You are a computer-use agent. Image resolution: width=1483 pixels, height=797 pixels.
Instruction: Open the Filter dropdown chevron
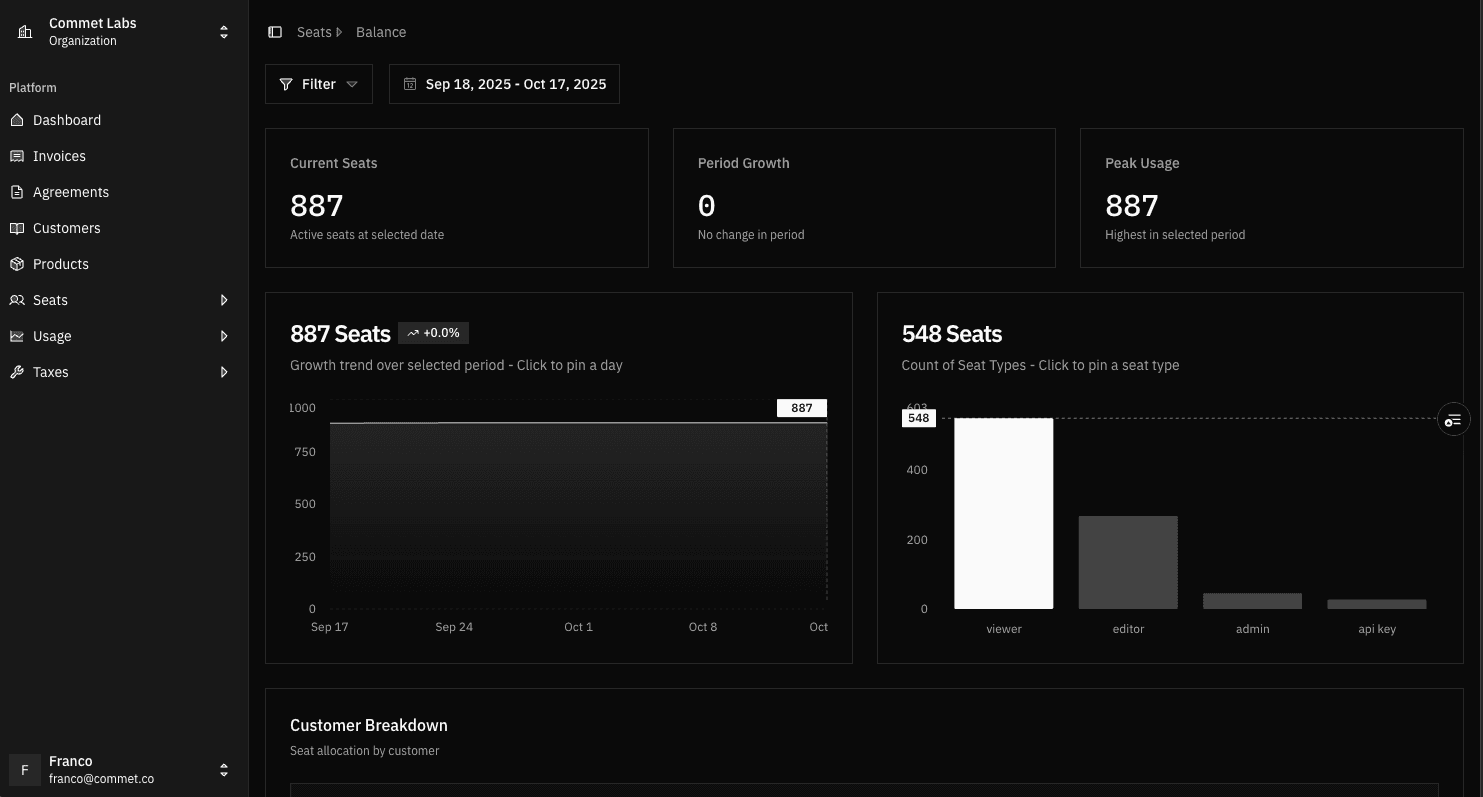point(352,84)
